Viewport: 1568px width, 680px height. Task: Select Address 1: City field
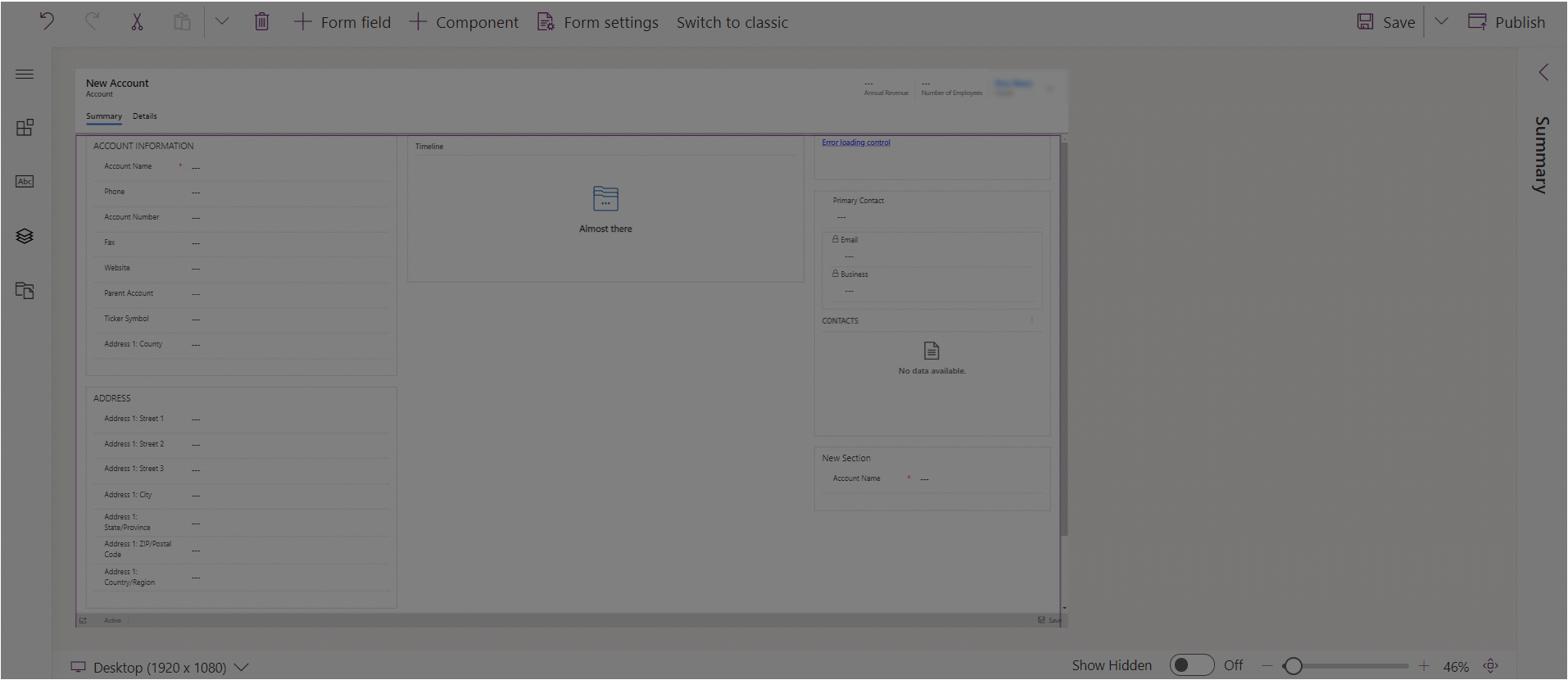coord(241,495)
